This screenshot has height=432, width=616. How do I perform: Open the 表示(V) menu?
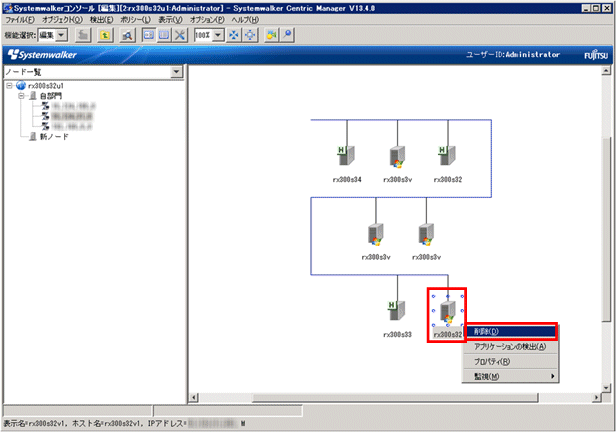coord(170,20)
